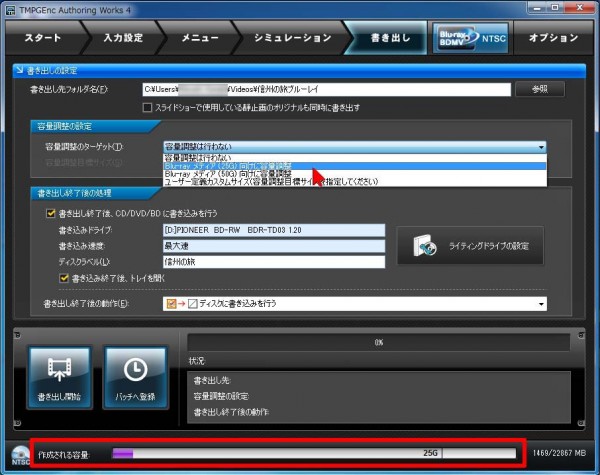Switch to the 入力設定 tab
600x475 pixels.
(x=123, y=38)
